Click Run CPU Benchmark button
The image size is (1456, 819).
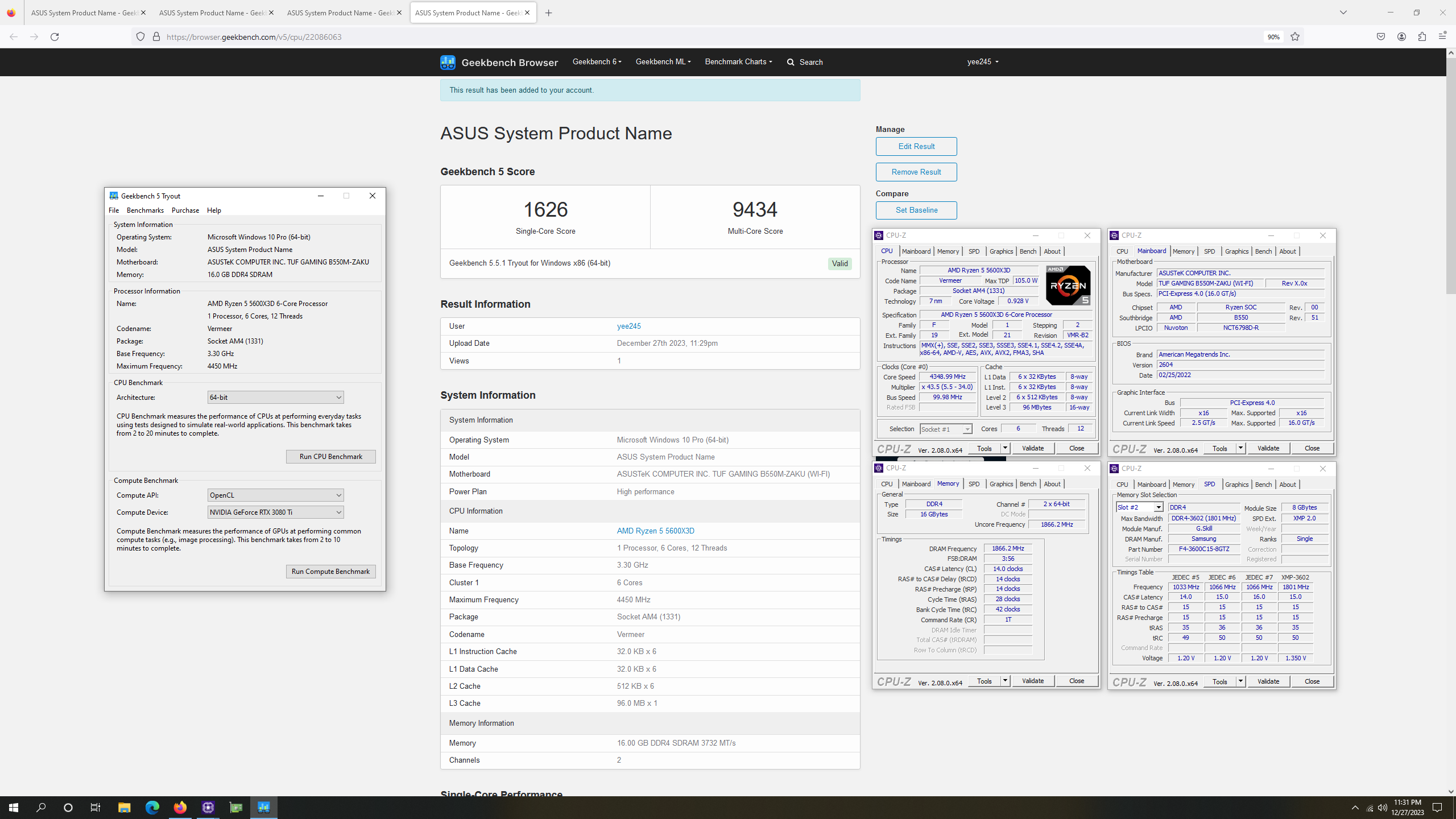click(330, 457)
